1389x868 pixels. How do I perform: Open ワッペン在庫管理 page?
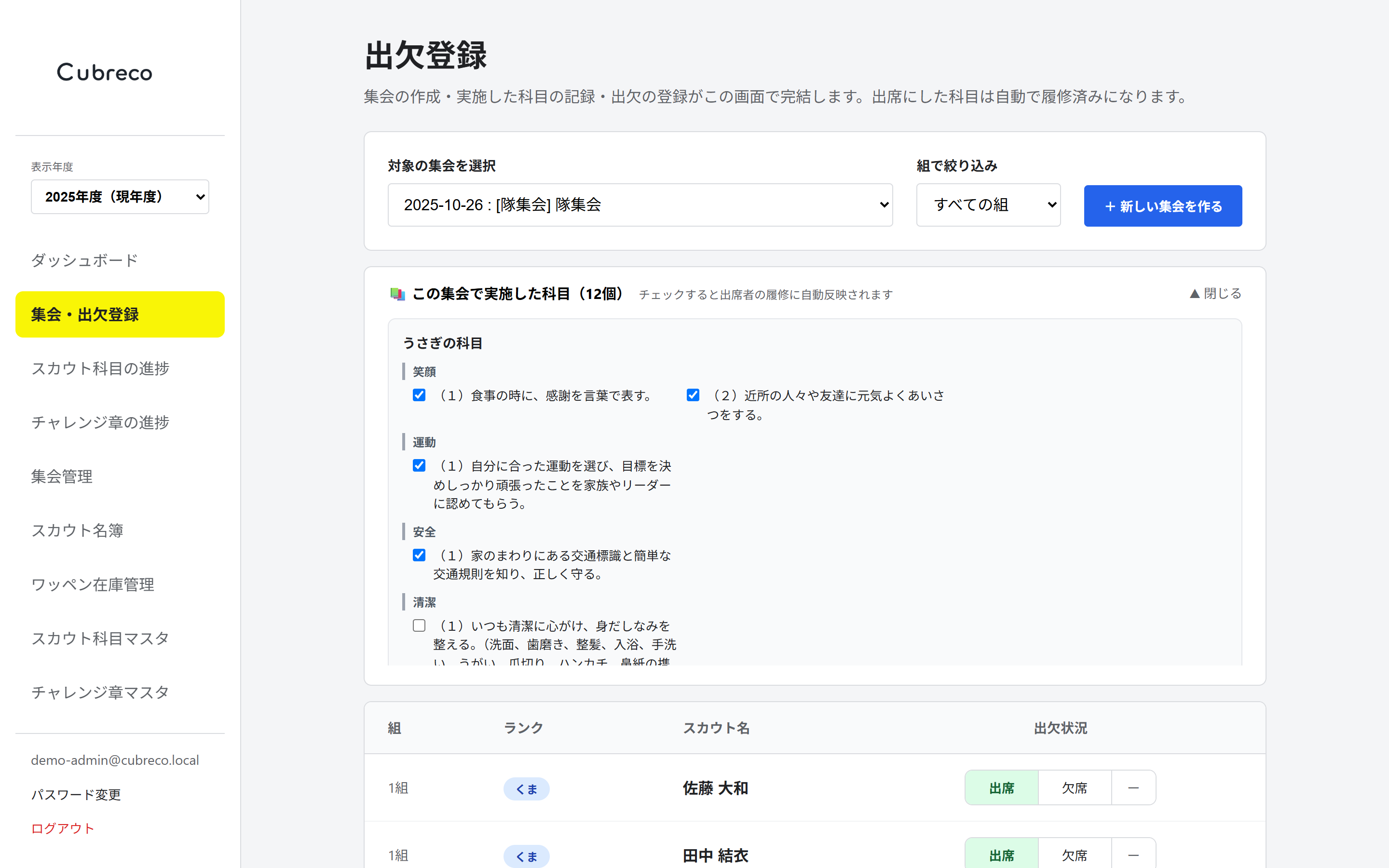120,584
